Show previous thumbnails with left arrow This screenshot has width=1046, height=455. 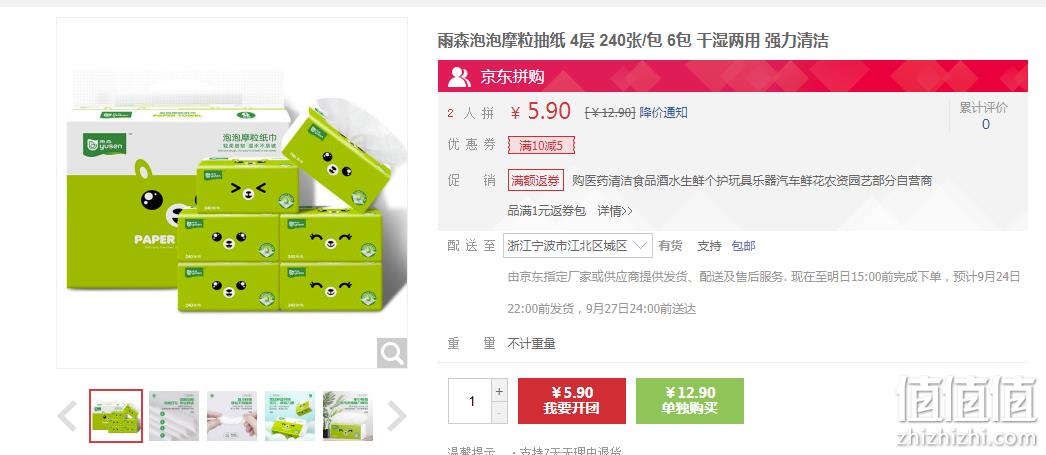(67, 416)
